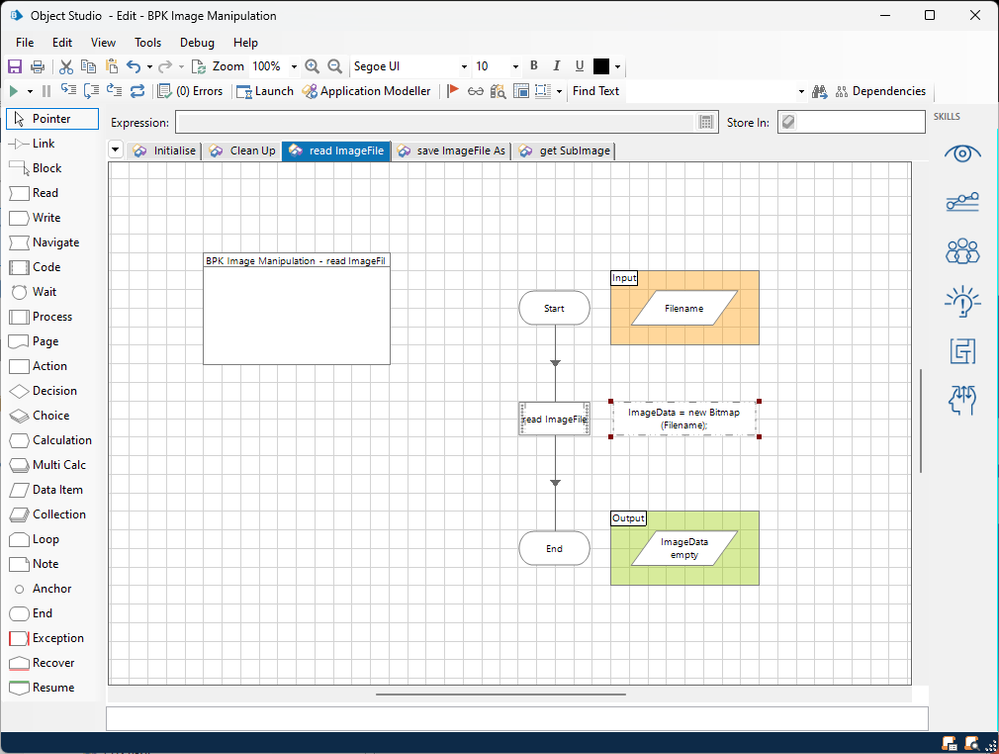This screenshot has width=999, height=754.
Task: Click the Zoom in magnifier icon
Action: (312, 67)
